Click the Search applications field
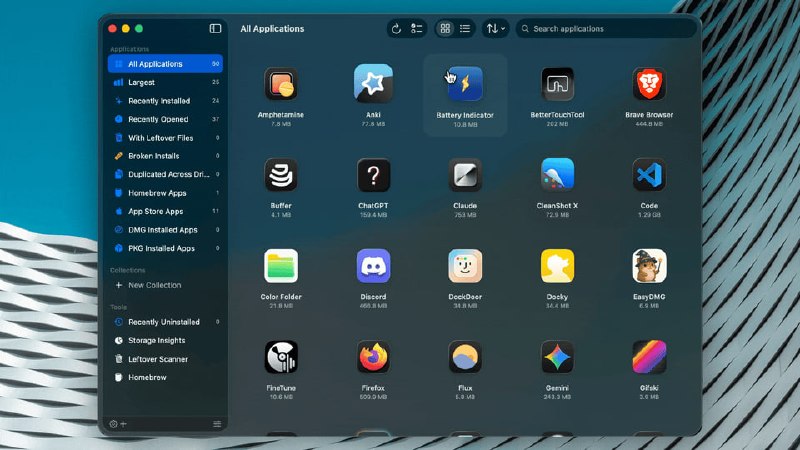This screenshot has height=450, width=800. click(x=606, y=29)
